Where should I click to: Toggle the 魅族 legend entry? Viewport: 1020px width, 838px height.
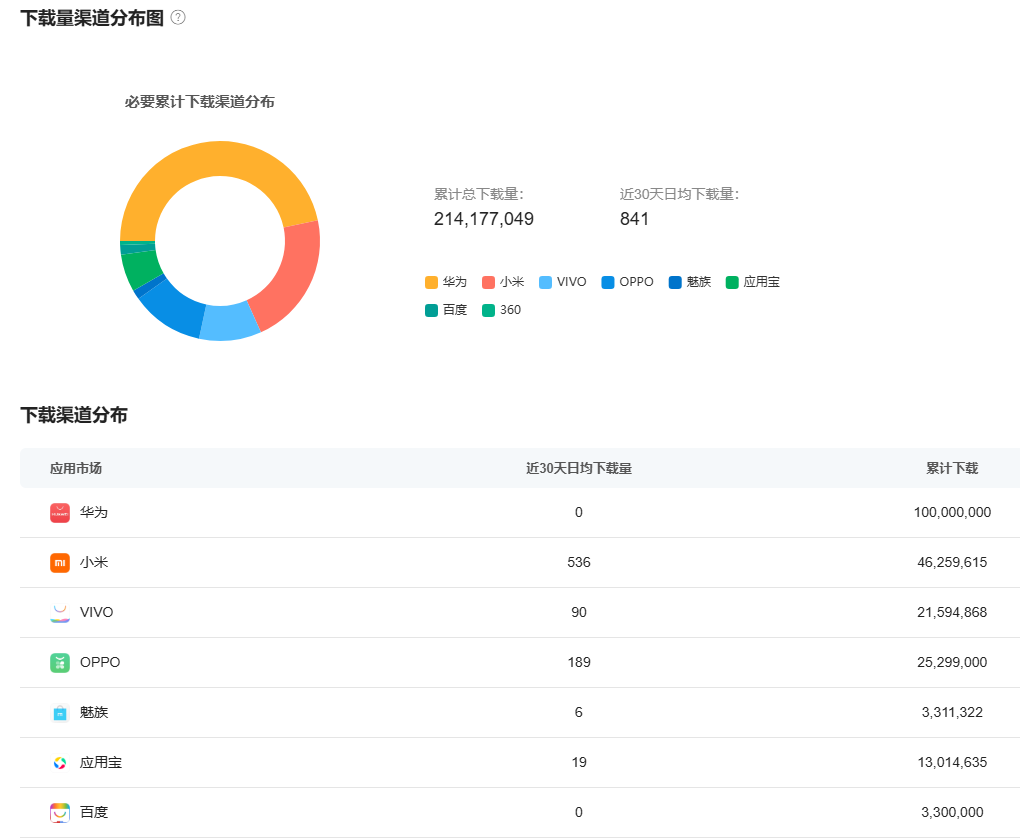(690, 281)
